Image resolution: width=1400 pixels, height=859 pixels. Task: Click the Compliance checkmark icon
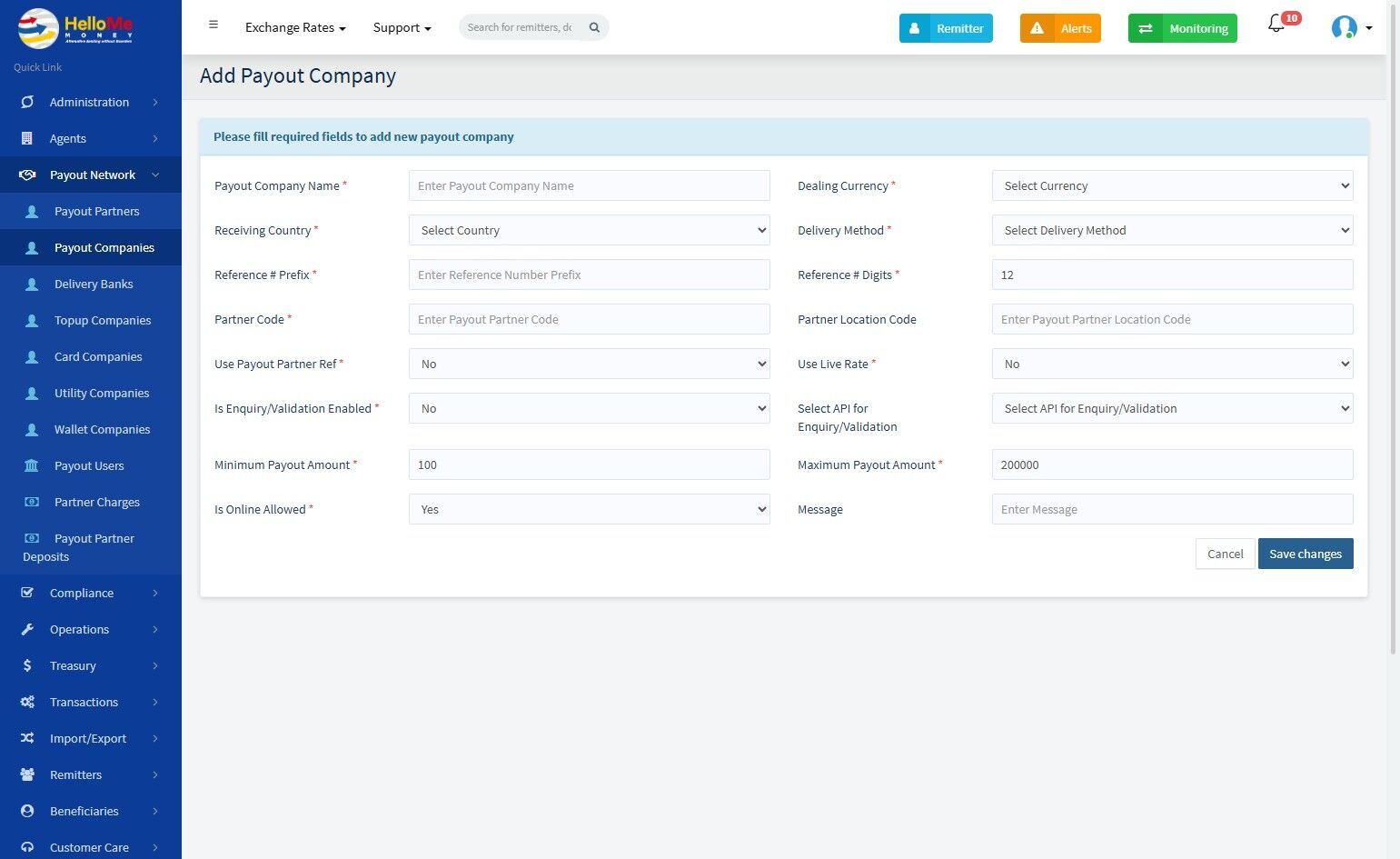click(27, 593)
